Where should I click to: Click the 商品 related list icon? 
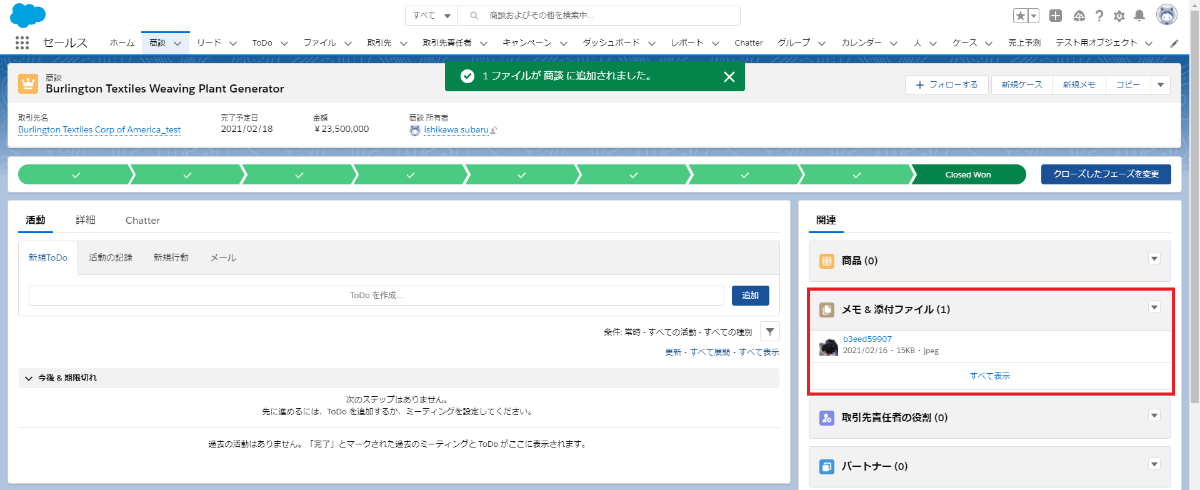tap(827, 261)
